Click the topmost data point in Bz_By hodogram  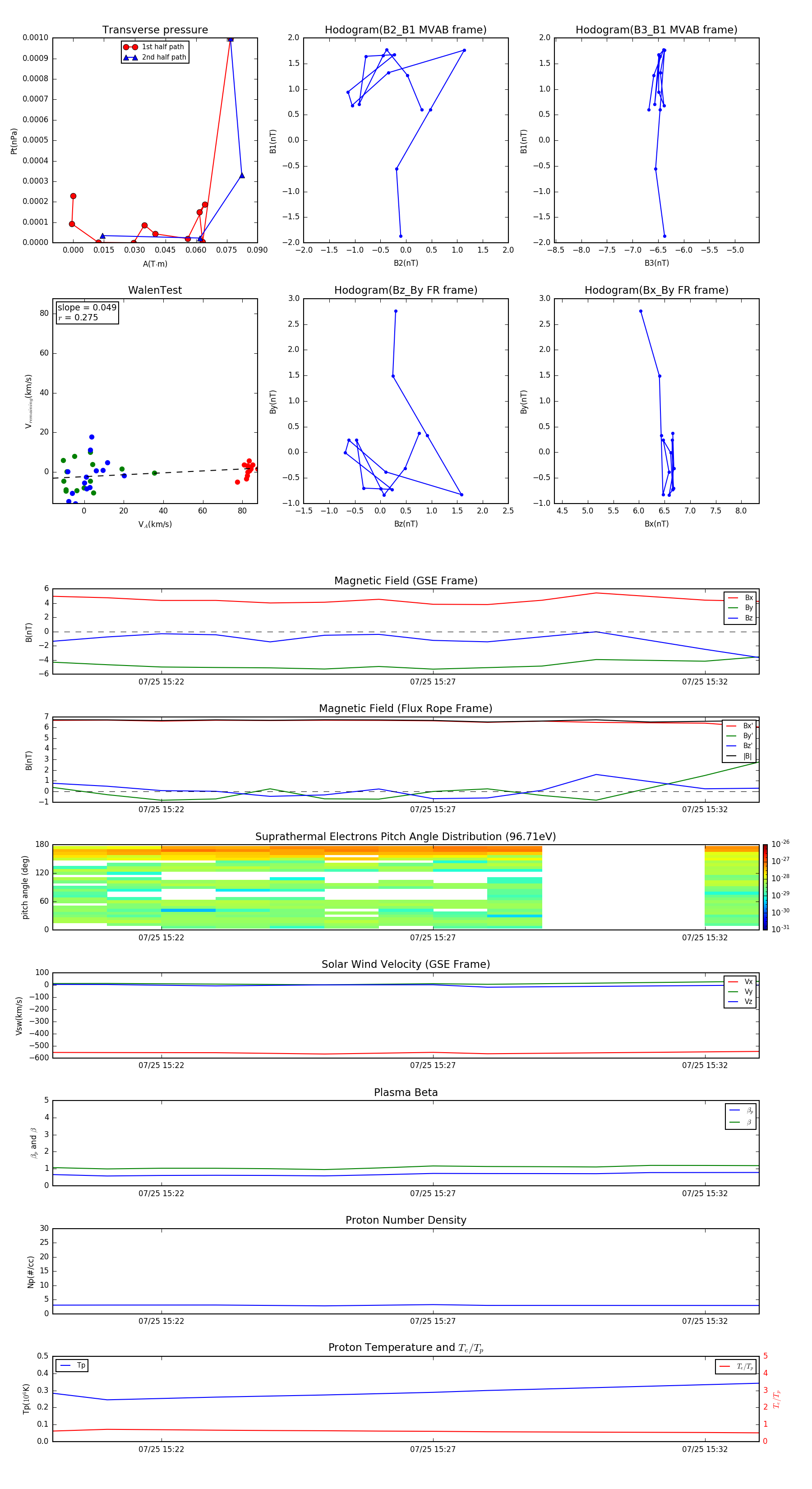tap(396, 311)
